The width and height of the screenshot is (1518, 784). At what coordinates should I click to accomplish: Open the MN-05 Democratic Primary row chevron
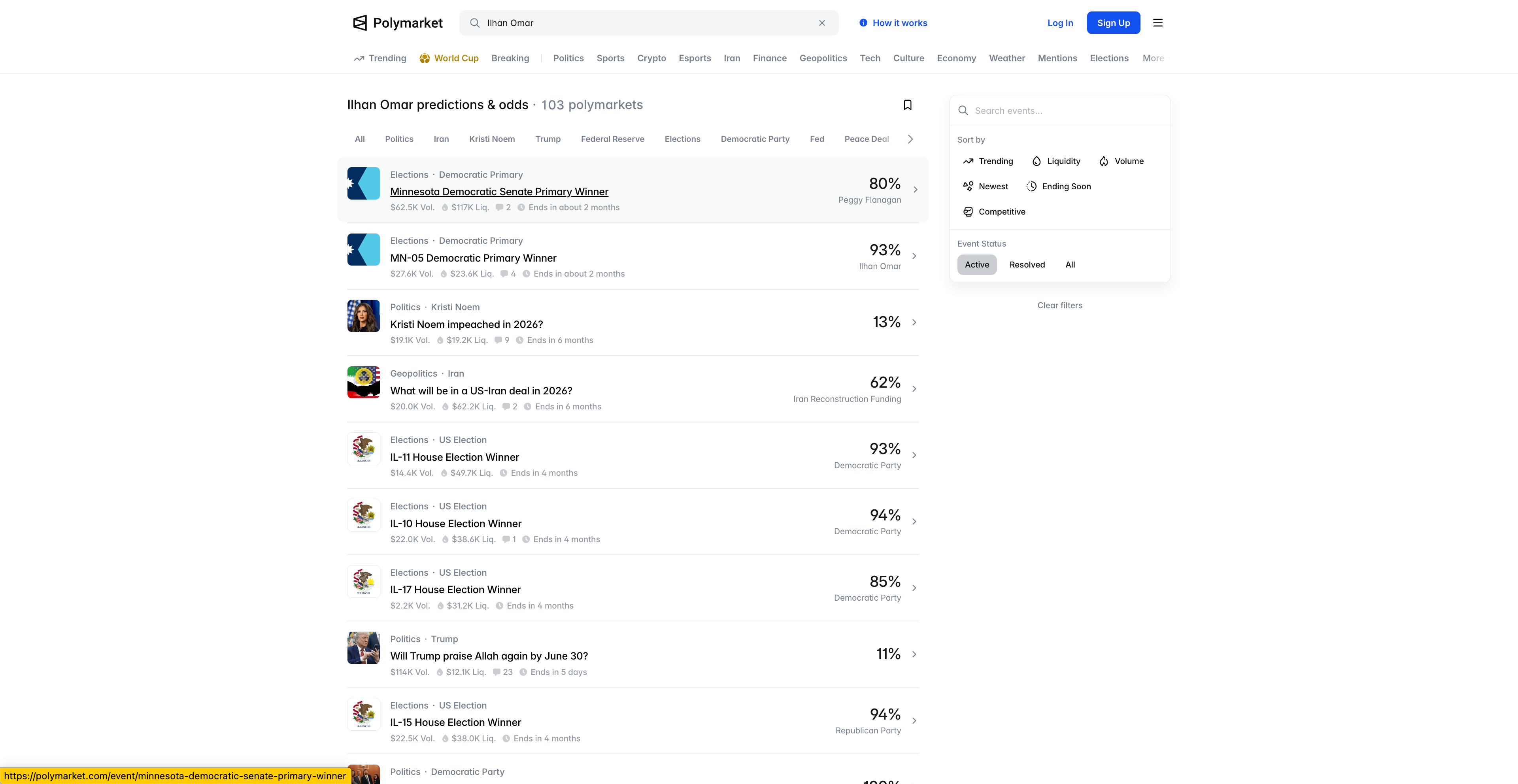tap(915, 256)
